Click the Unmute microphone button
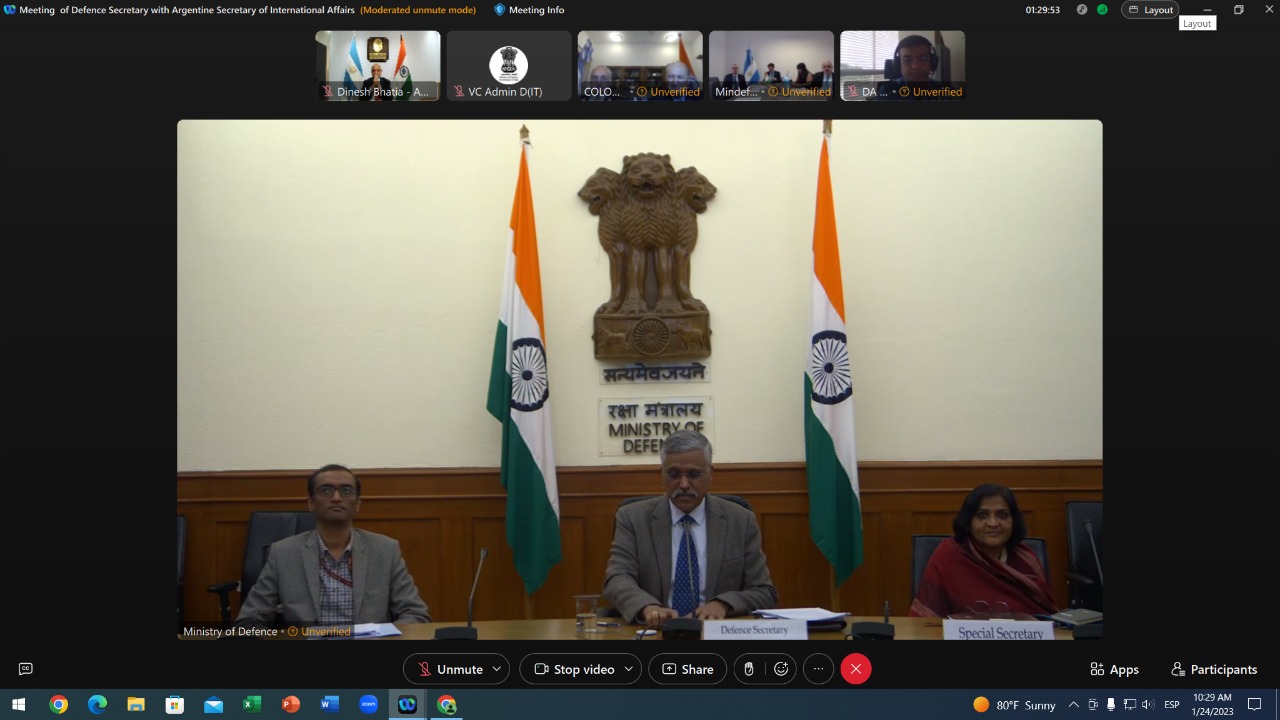 449,669
